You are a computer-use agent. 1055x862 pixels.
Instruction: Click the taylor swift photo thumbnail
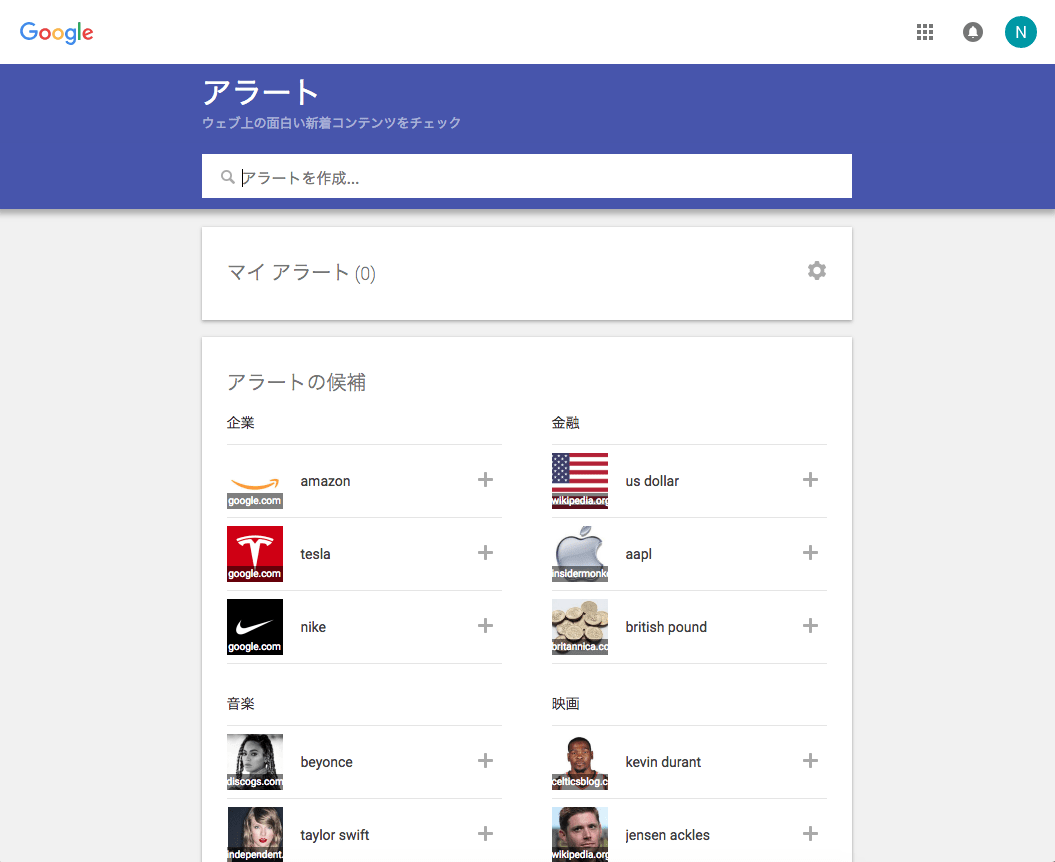(254, 834)
